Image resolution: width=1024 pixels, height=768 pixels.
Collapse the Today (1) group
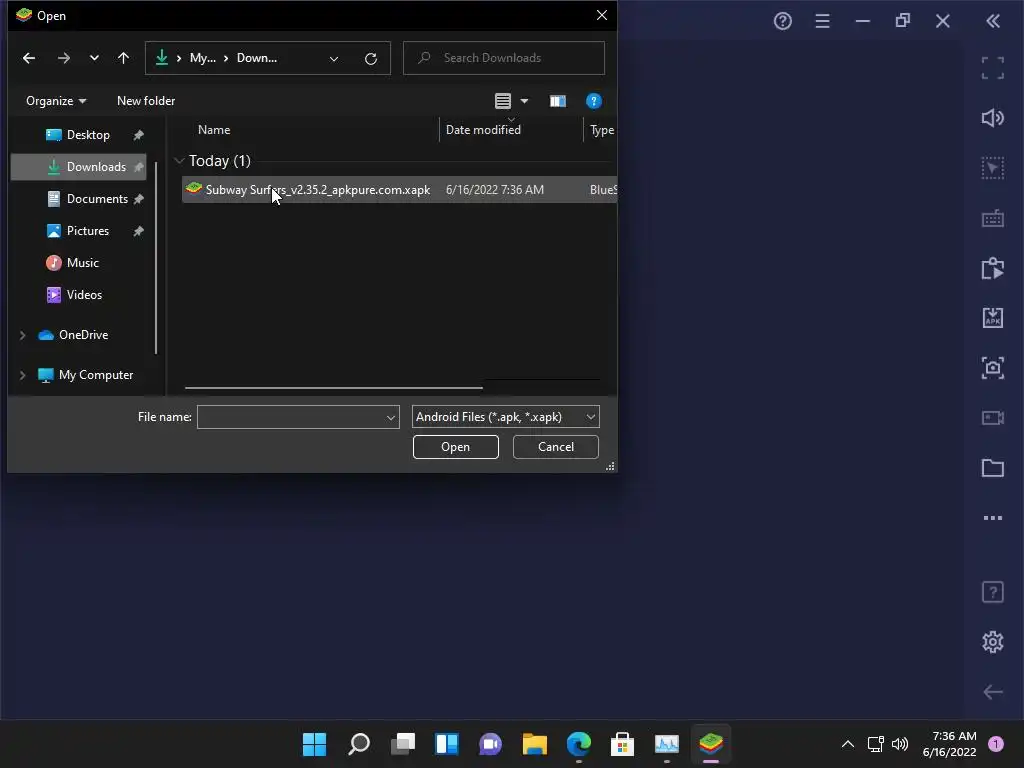(179, 161)
